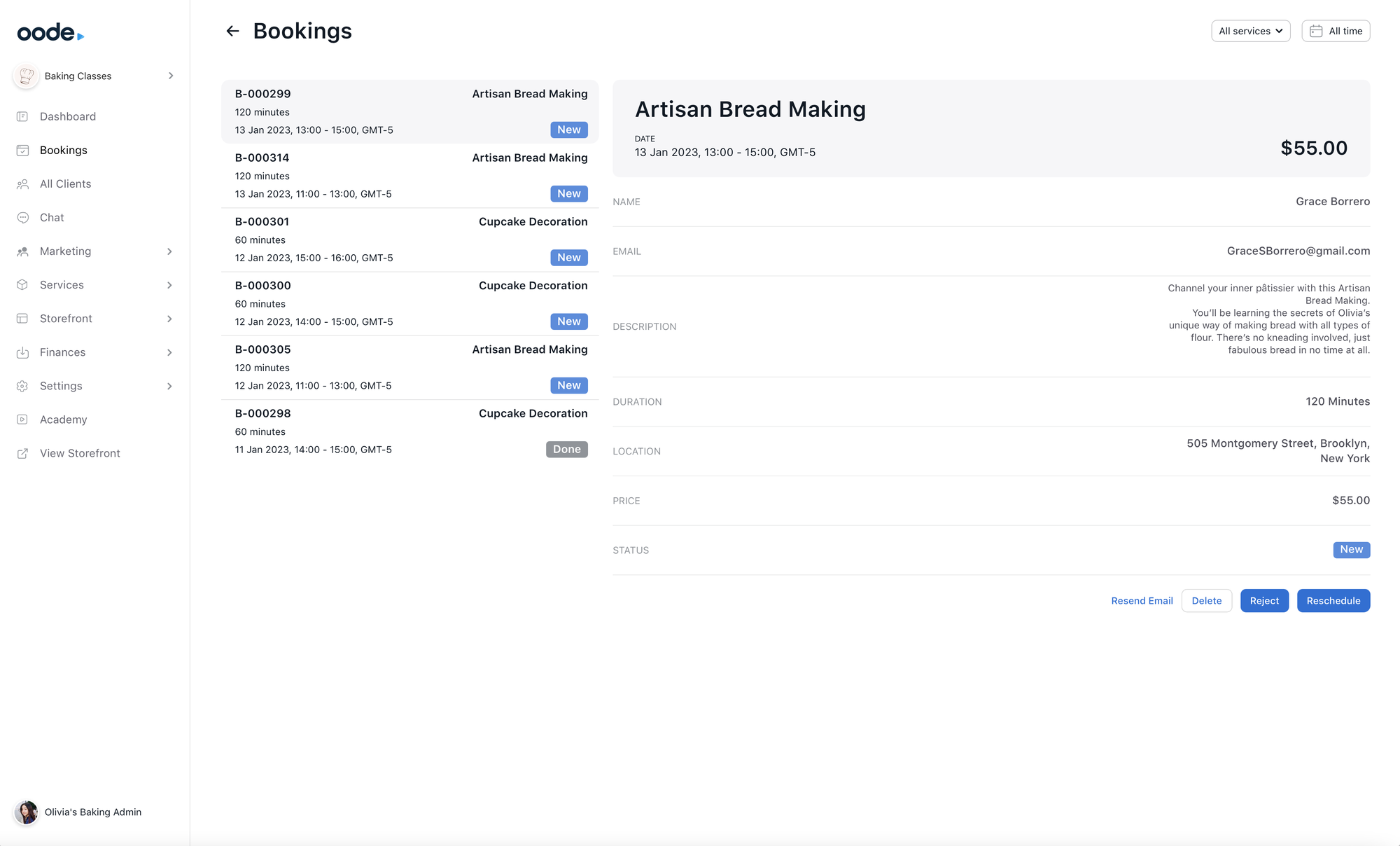Go to the Bookings menu item
The image size is (1400, 846).
point(64,150)
